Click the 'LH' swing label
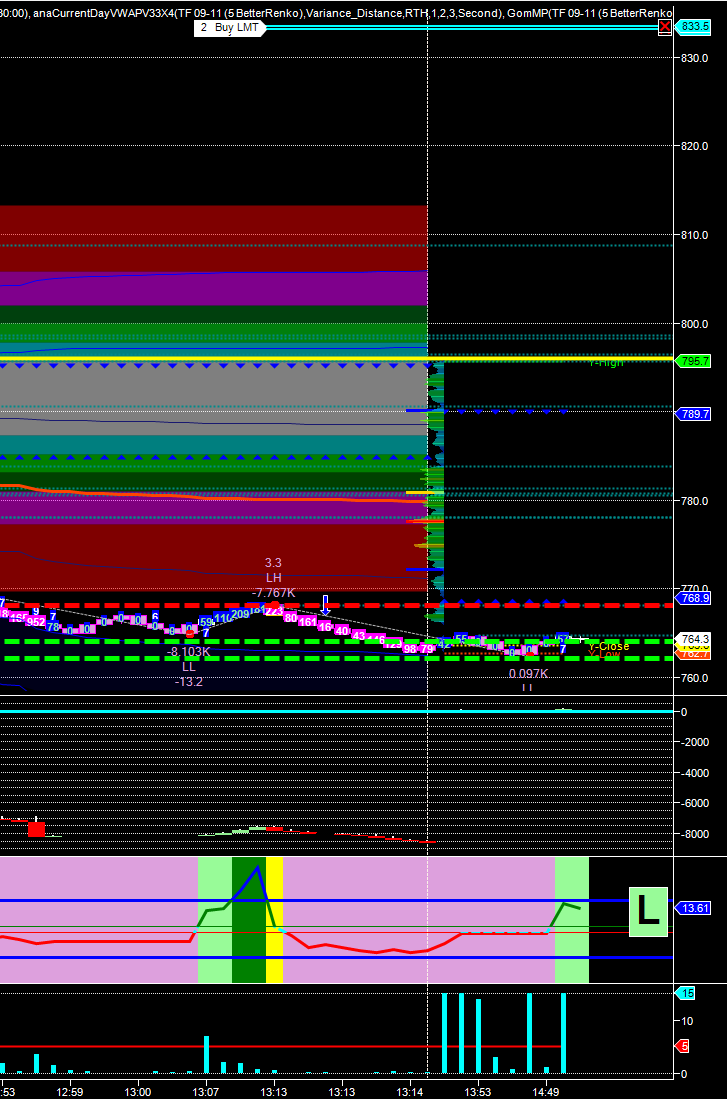 pyautogui.click(x=273, y=578)
